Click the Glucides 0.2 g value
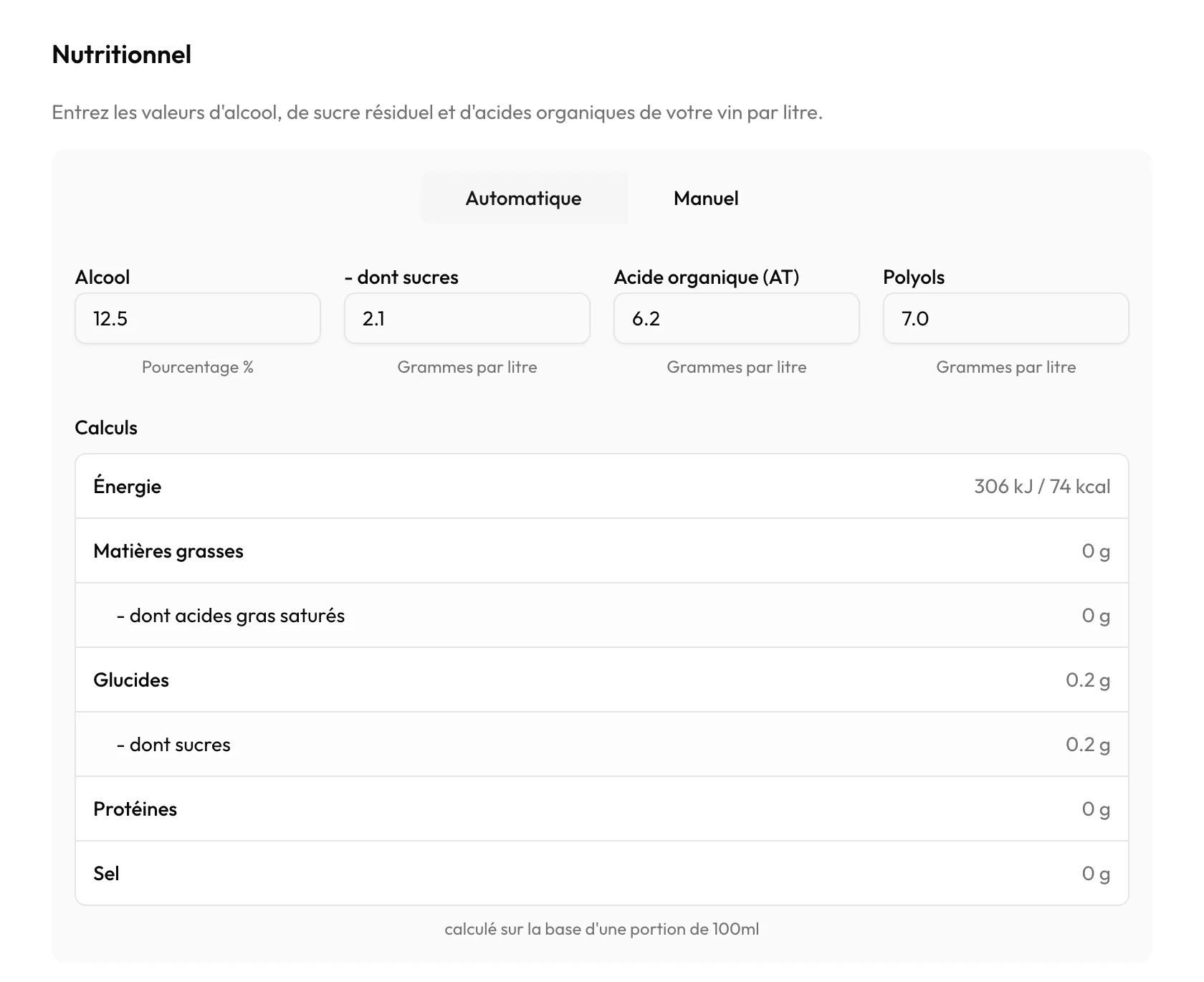Viewport: 1204px width, 982px height. [1088, 680]
